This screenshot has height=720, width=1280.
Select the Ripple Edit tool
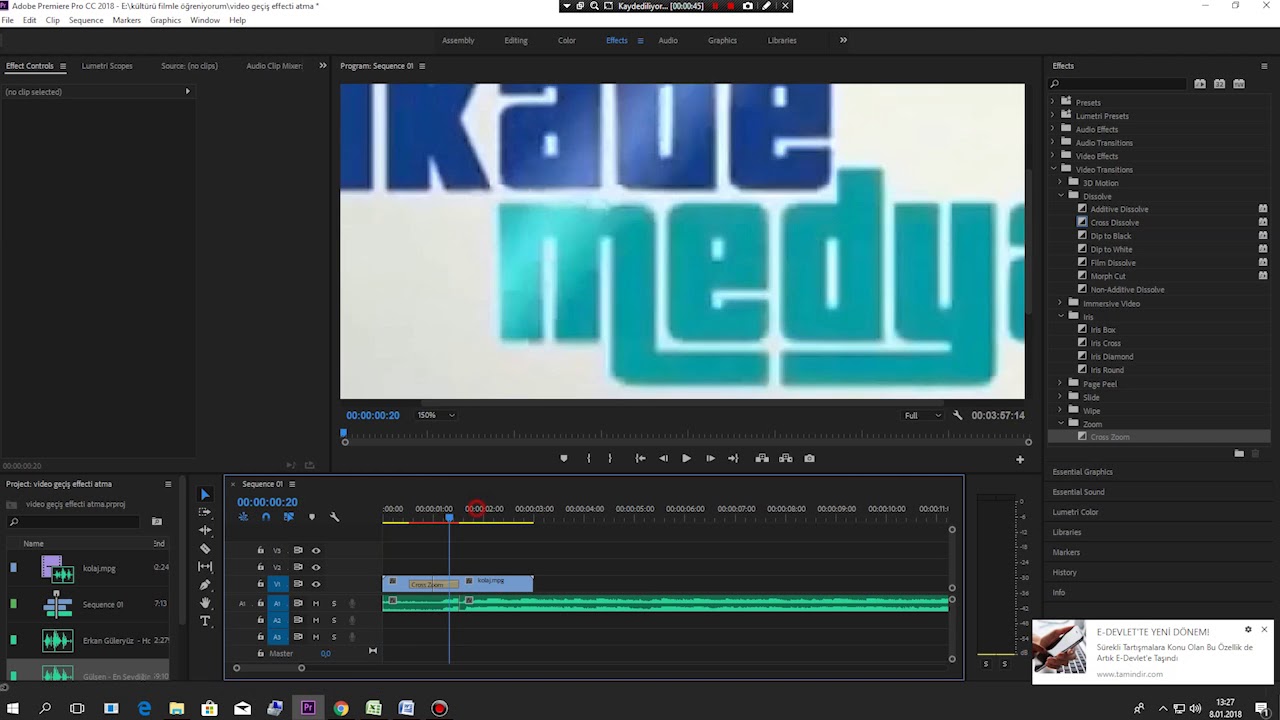point(205,530)
